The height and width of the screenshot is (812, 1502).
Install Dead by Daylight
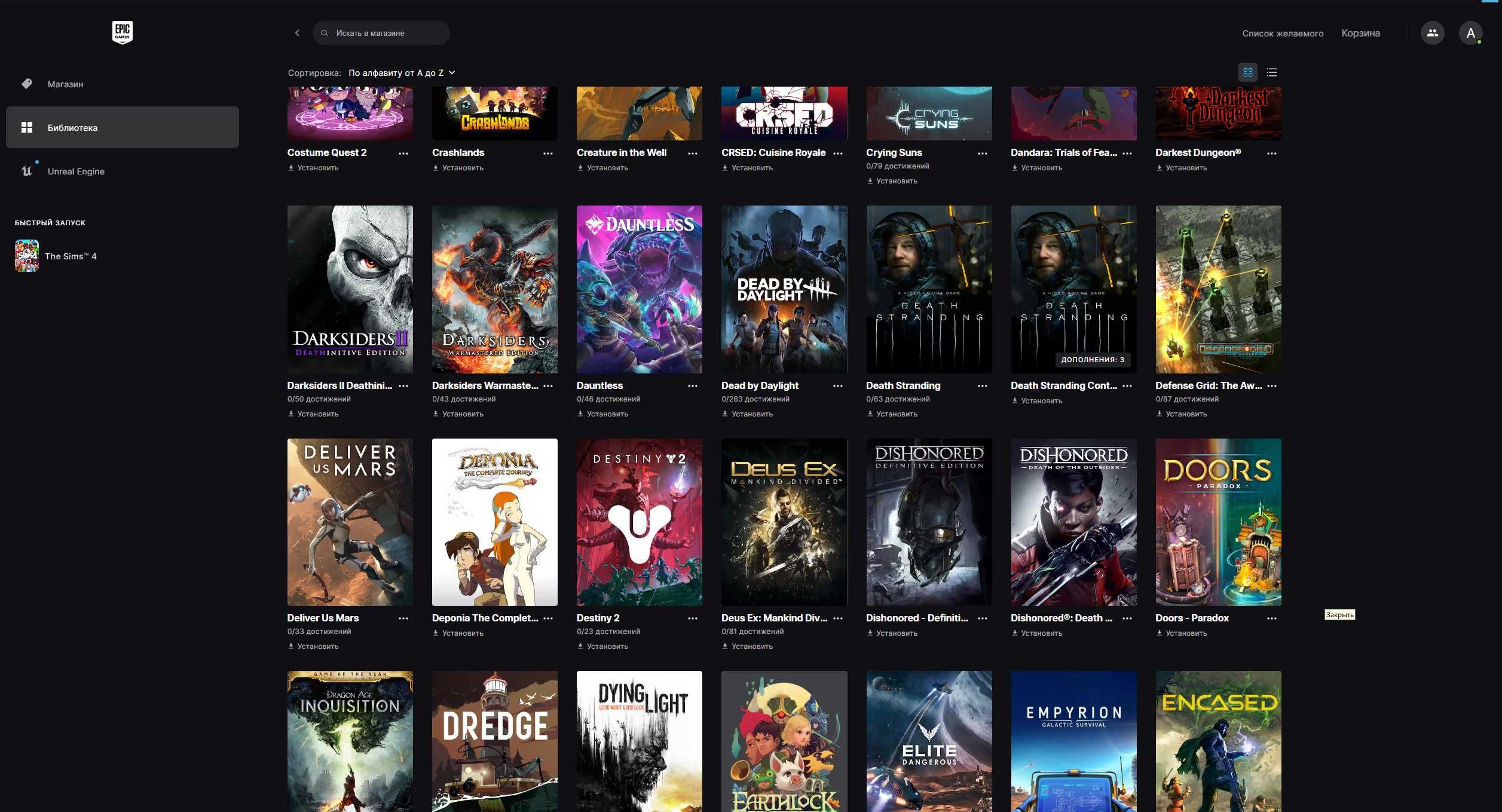click(747, 414)
